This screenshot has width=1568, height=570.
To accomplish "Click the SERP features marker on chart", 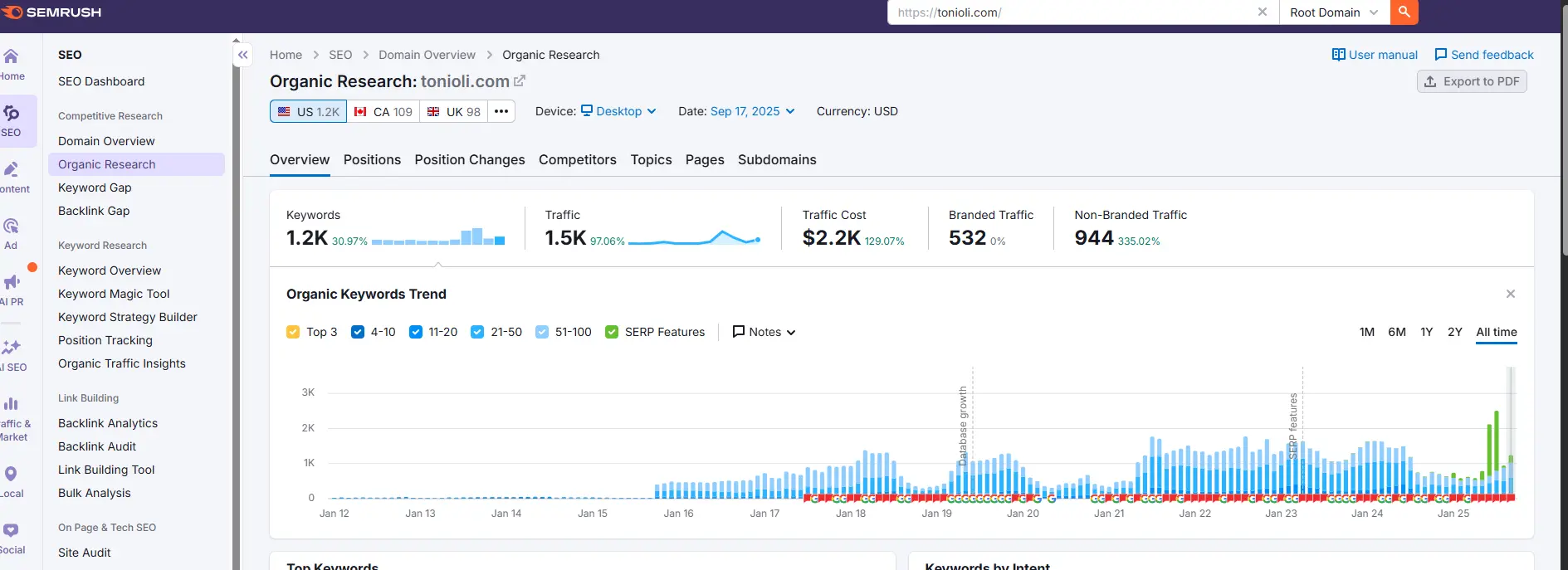I will pos(1293,426).
